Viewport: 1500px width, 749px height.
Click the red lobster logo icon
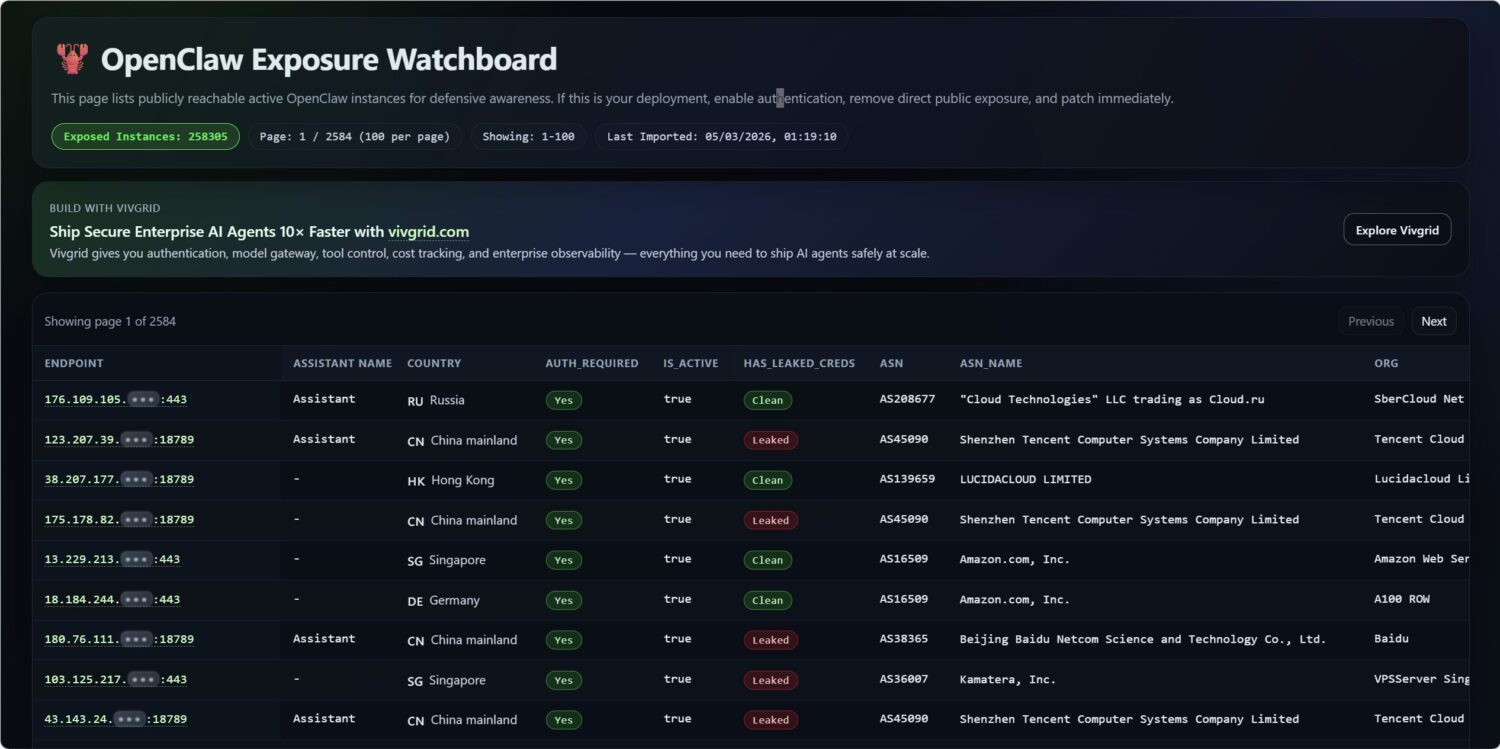(72, 59)
